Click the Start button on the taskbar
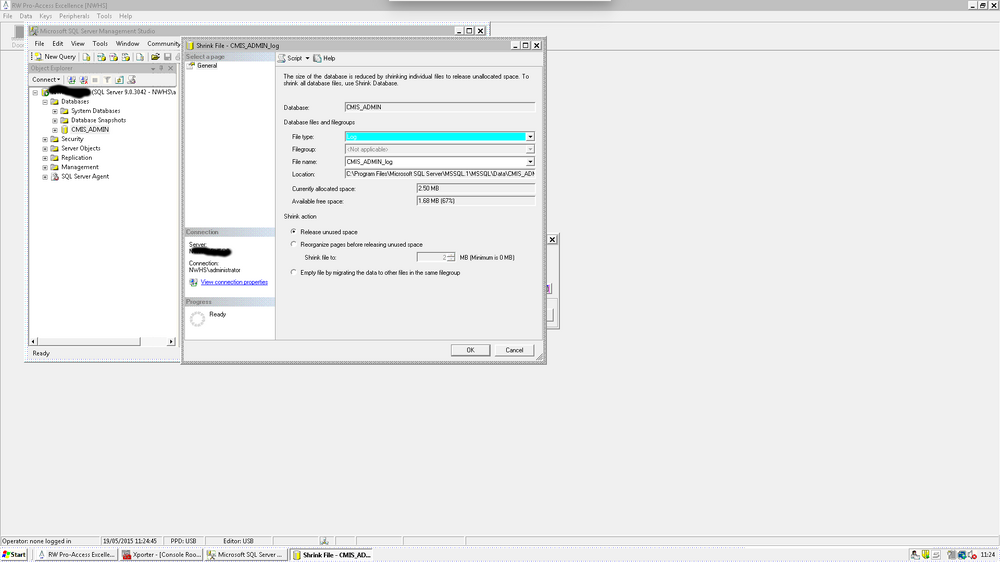The image size is (1000, 562). (x=14, y=555)
